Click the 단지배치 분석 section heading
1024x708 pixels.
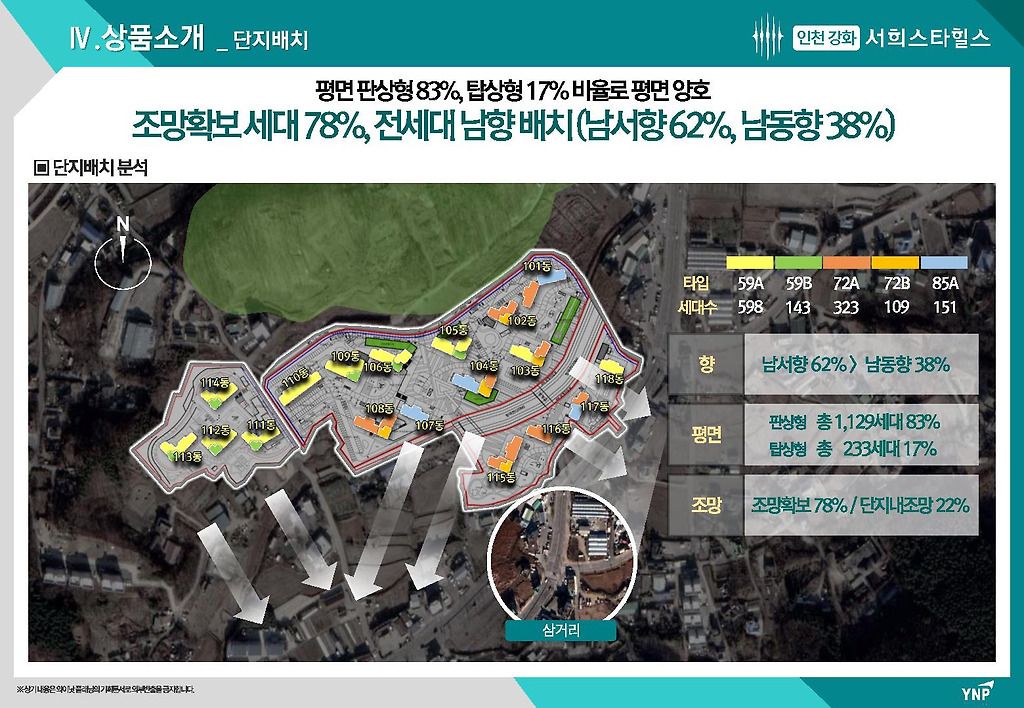pyautogui.click(x=91, y=168)
